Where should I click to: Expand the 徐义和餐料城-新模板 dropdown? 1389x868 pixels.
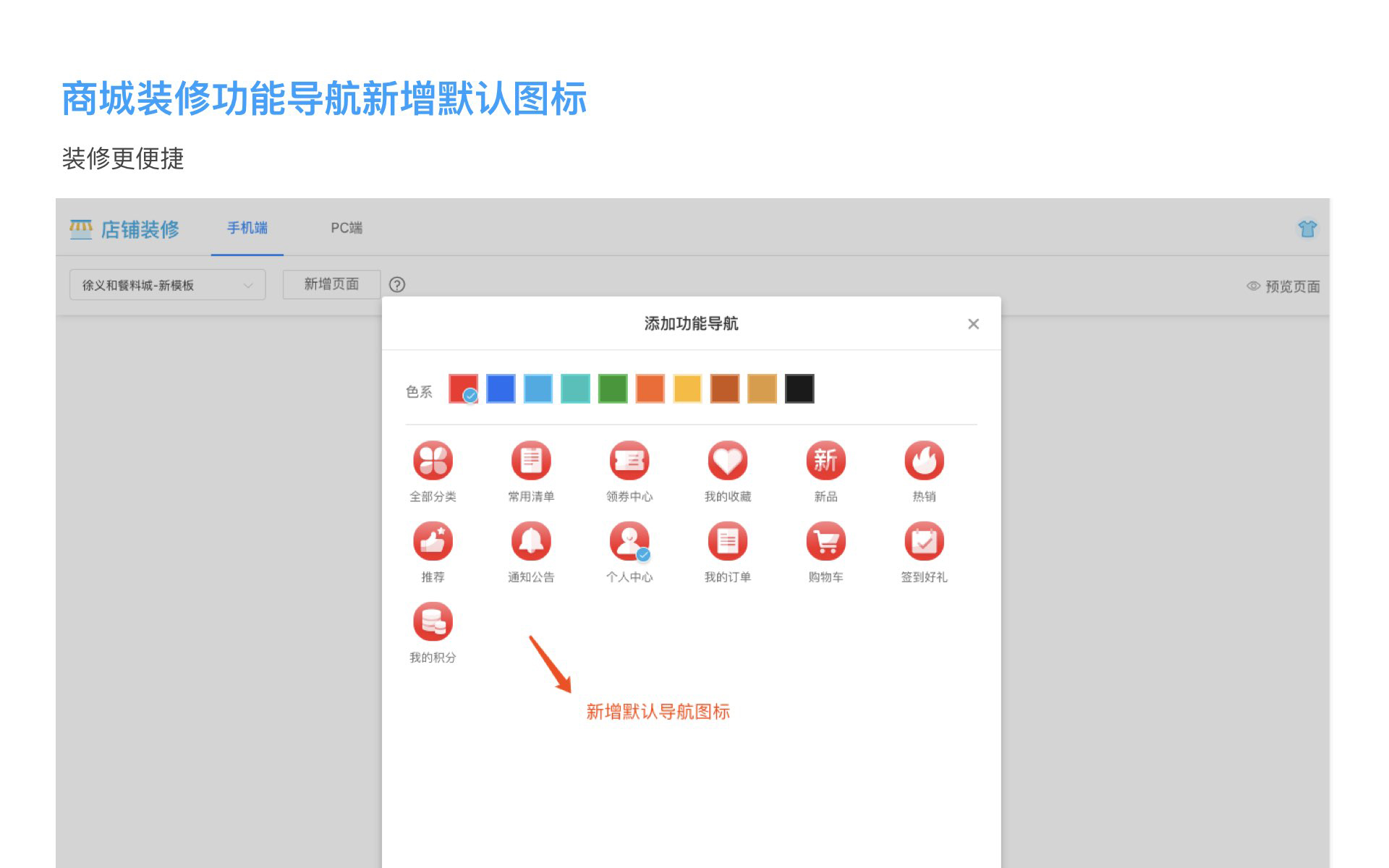tap(167, 285)
